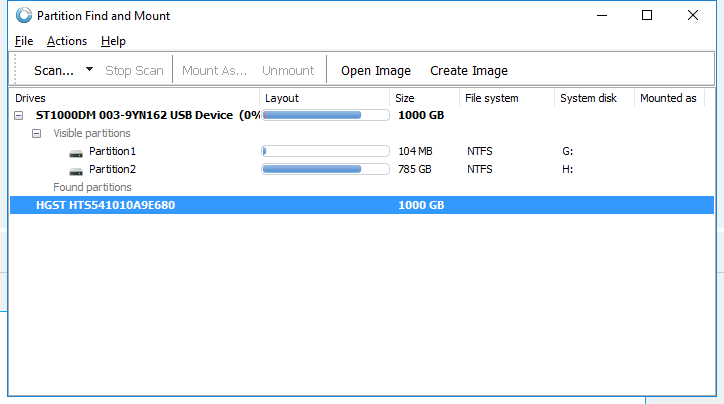Select the Found partitions node
The height and width of the screenshot is (404, 724).
pyautogui.click(x=92, y=187)
